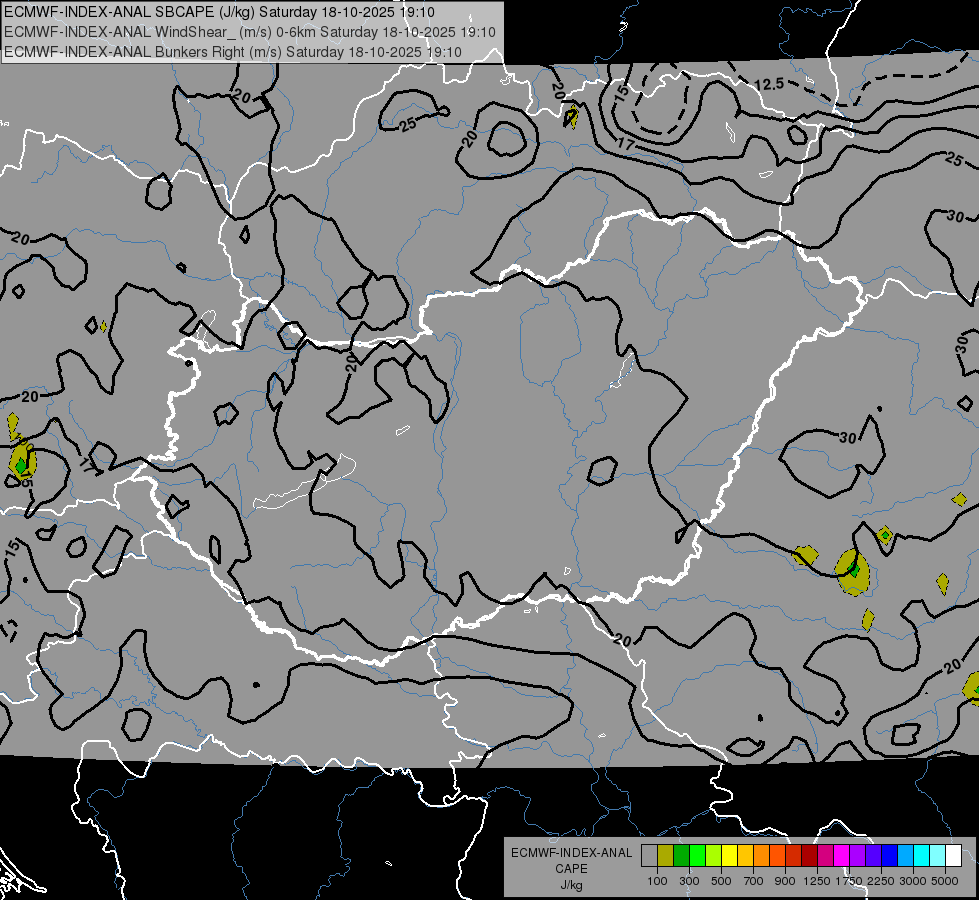Select the olive legend swatch
The width and height of the screenshot is (979, 900).
coord(665,856)
